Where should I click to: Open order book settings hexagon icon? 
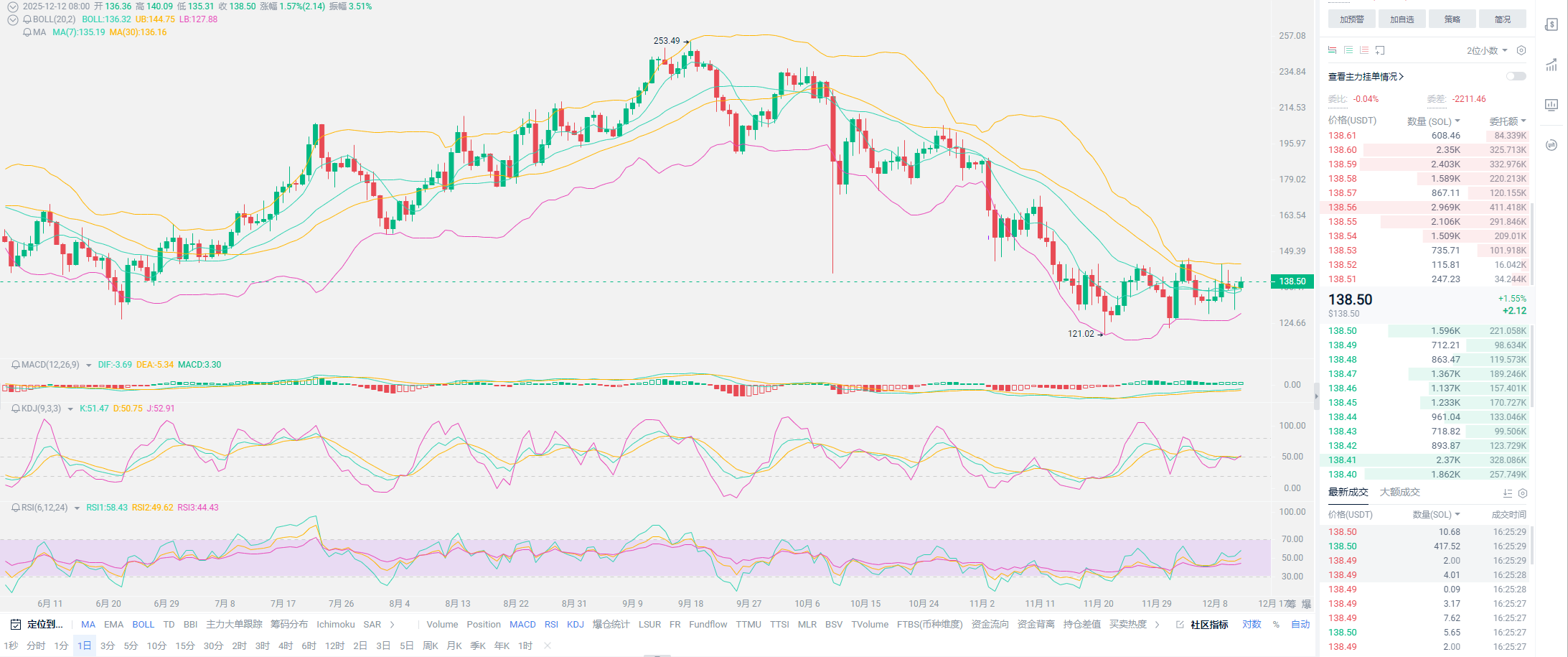1521,50
